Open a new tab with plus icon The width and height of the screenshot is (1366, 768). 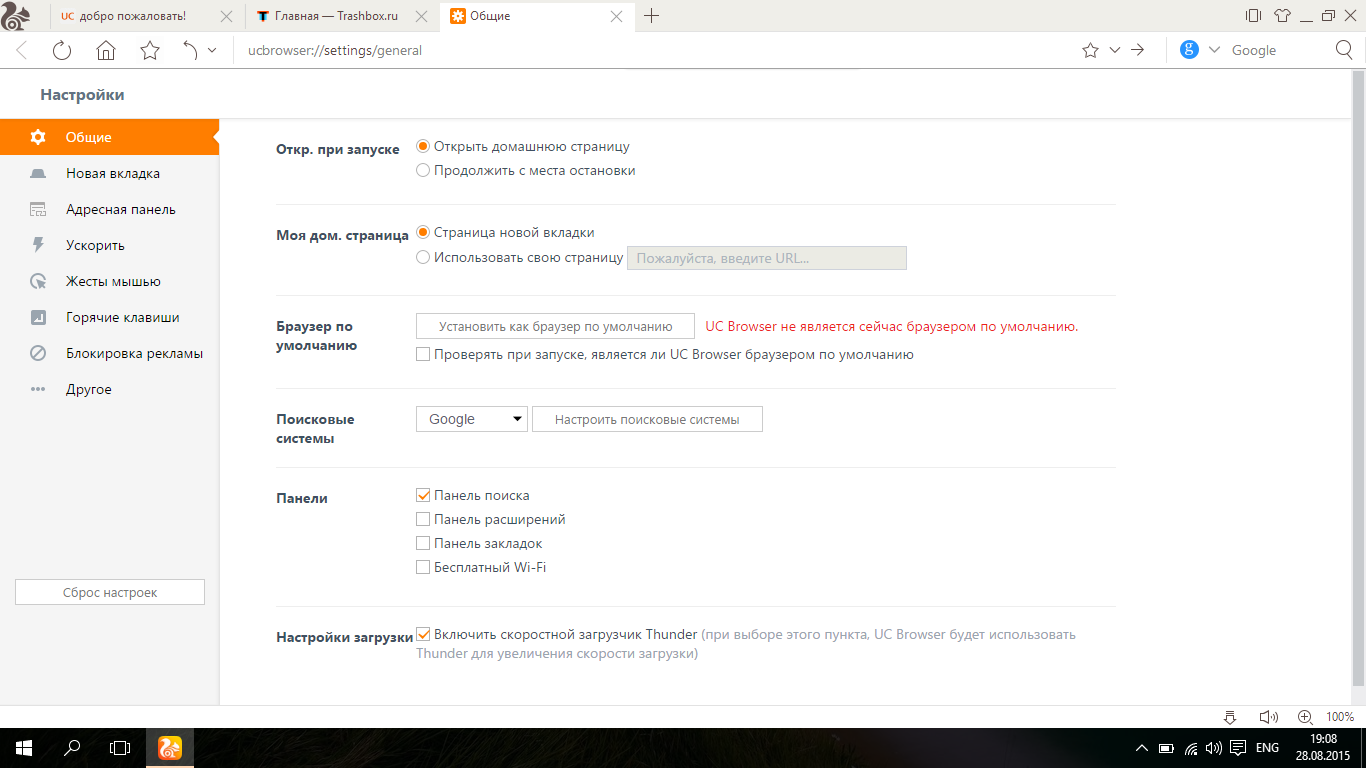(652, 16)
